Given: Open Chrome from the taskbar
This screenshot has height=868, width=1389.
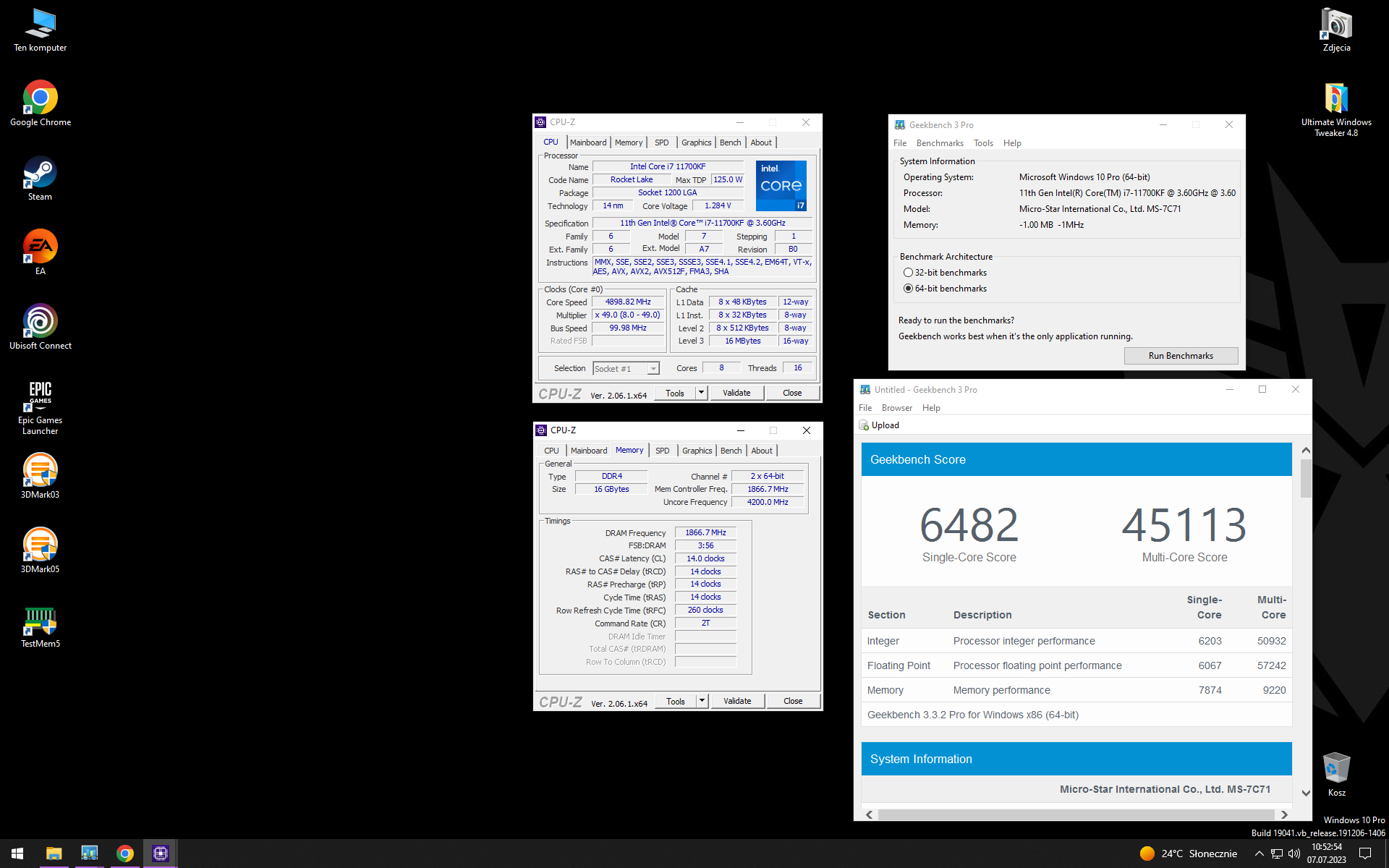Looking at the screenshot, I should tap(125, 854).
